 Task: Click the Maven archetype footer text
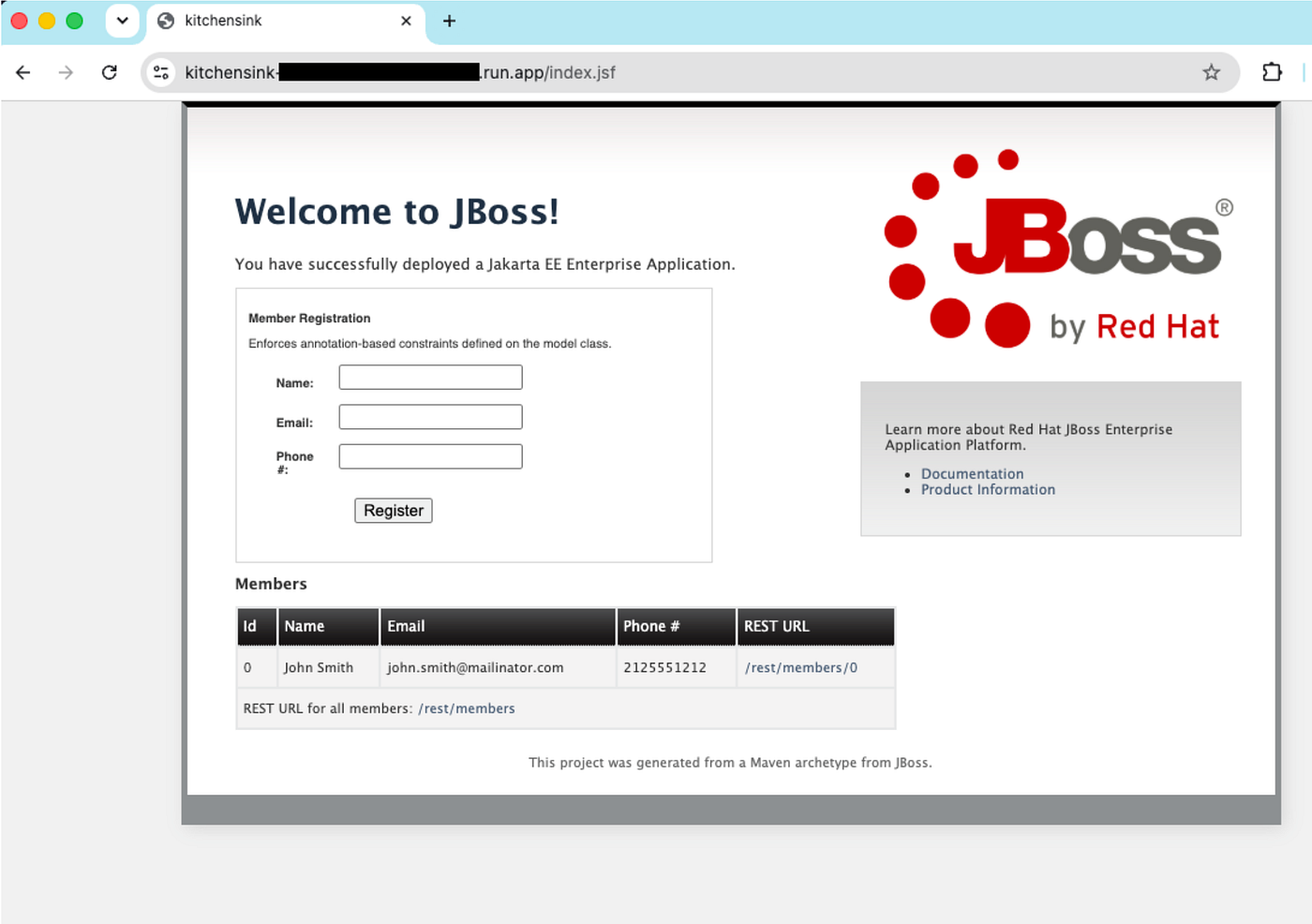click(x=730, y=763)
